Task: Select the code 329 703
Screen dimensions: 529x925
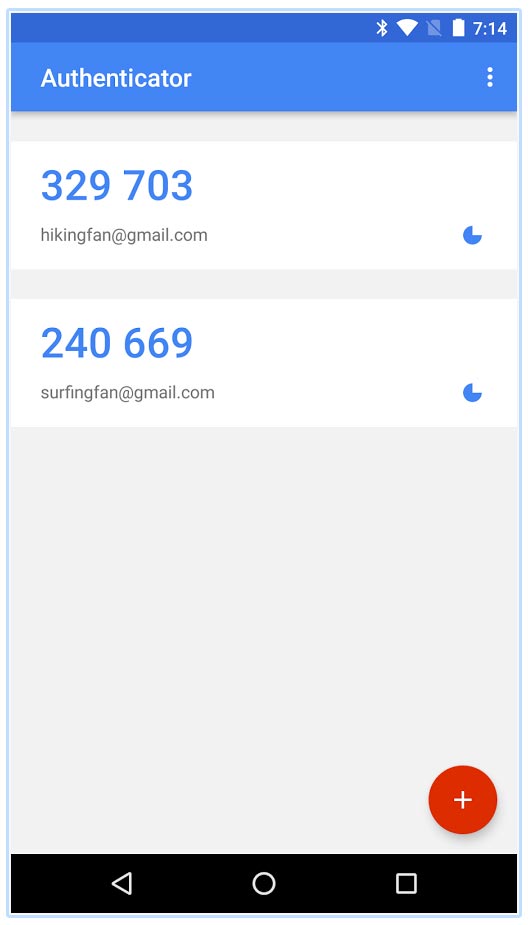Action: coord(117,185)
